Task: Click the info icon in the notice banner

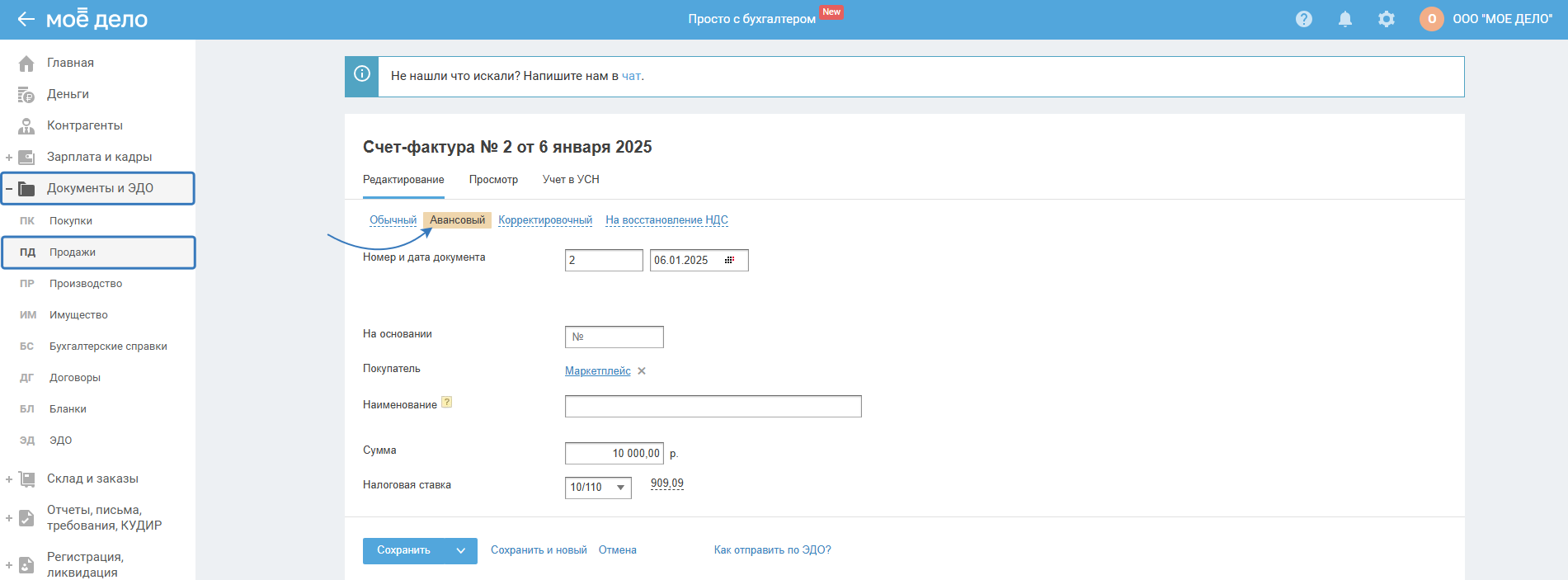Action: 361,73
